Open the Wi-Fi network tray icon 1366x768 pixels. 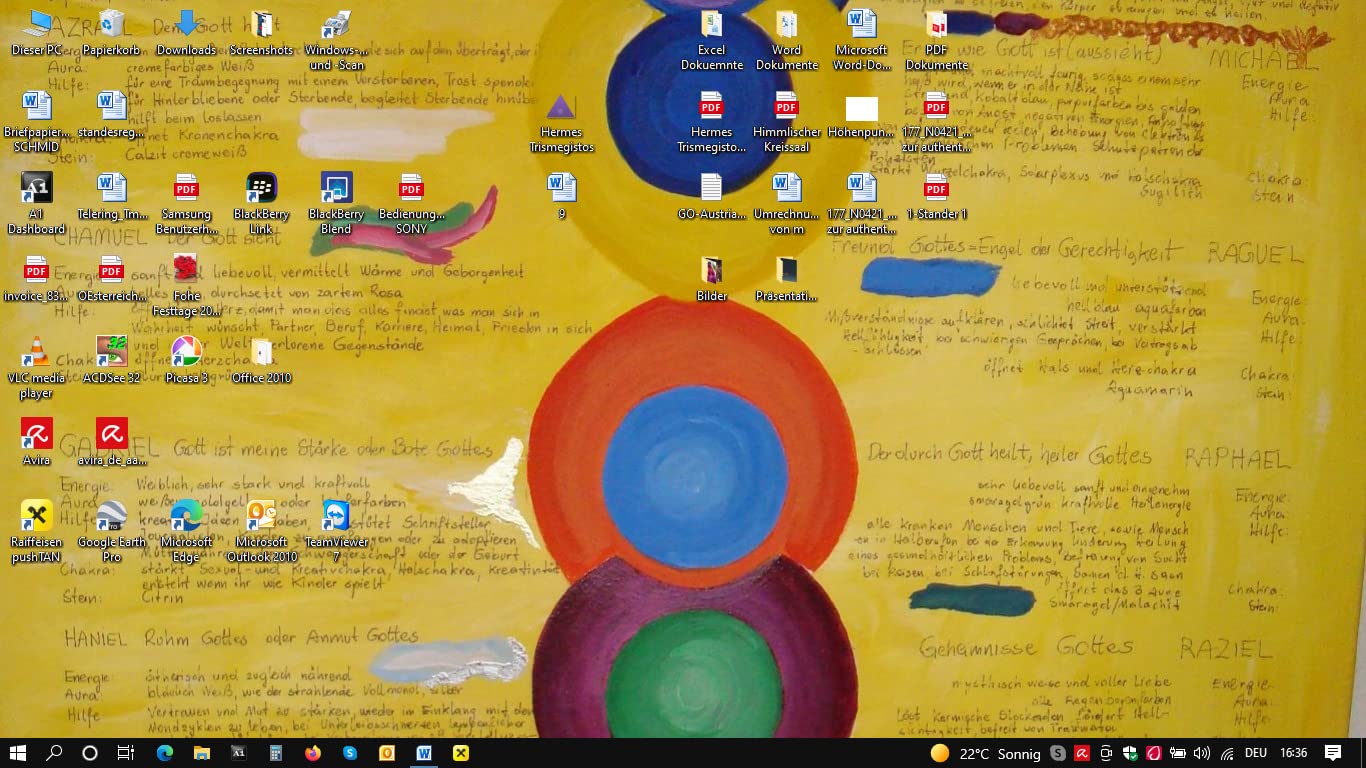pyautogui.click(x=1227, y=753)
